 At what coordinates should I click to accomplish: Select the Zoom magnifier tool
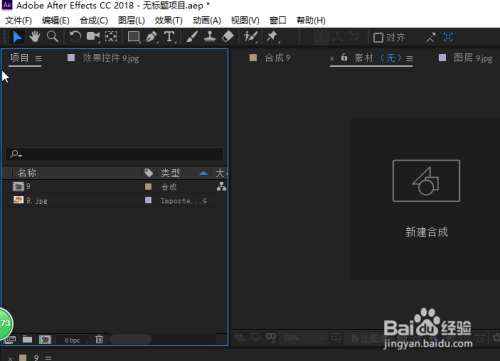pos(52,37)
